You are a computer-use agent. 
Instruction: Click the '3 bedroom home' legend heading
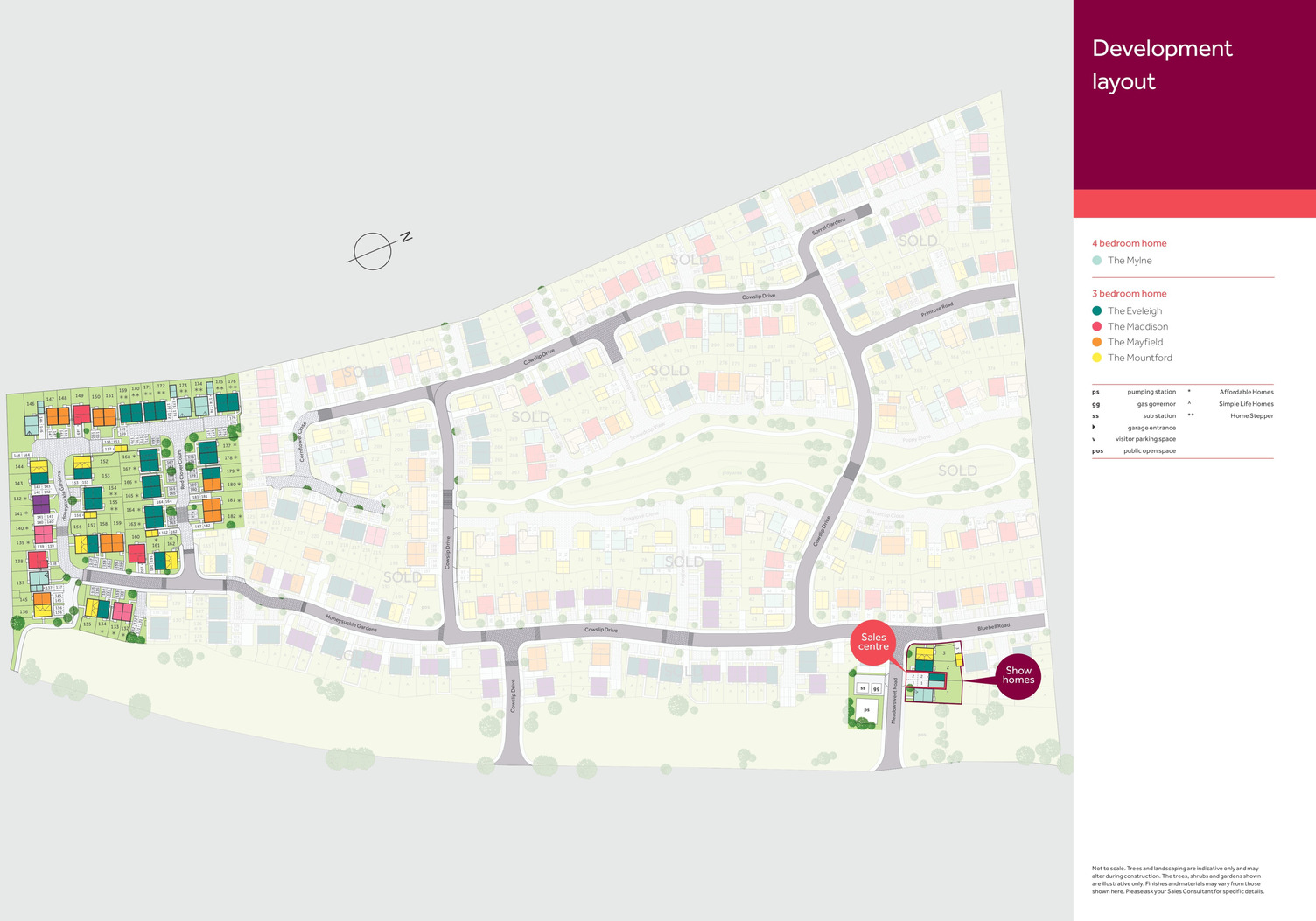pyautogui.click(x=1129, y=294)
